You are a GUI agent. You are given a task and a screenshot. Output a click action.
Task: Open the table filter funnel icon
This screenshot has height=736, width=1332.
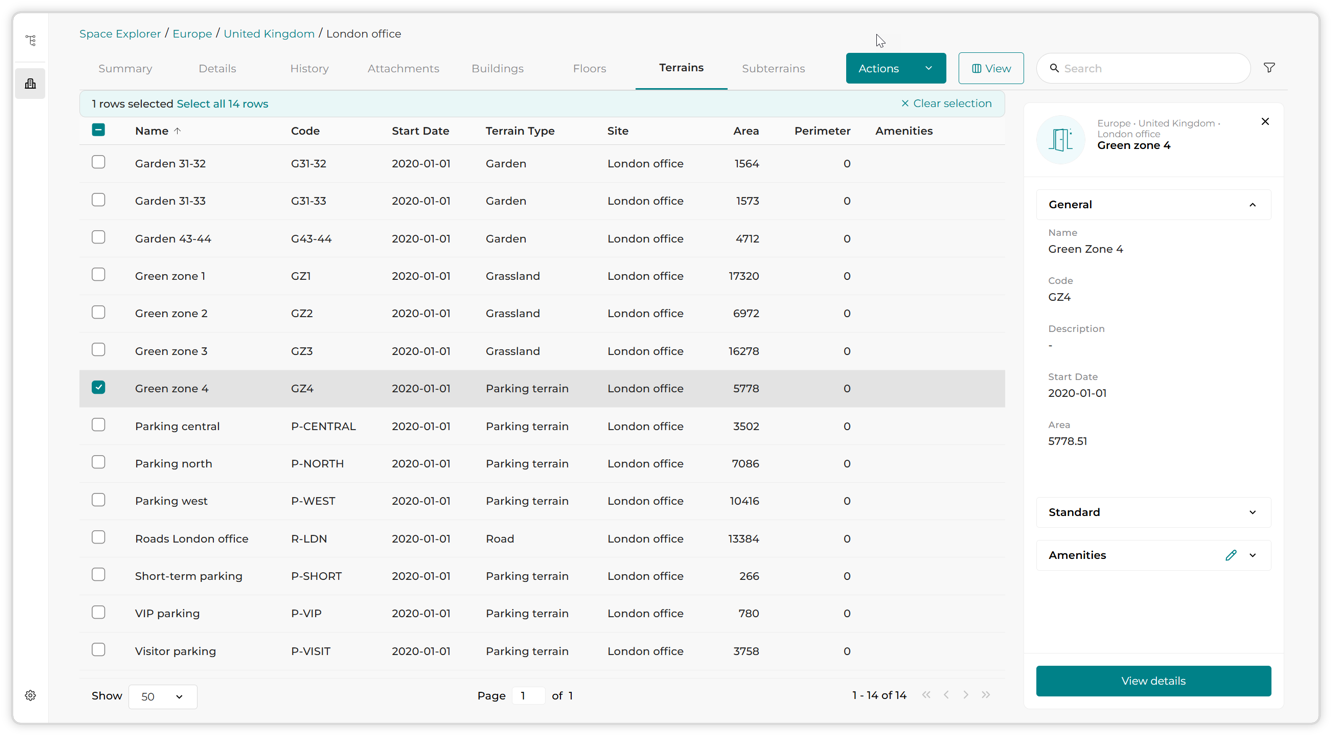[x=1269, y=68]
